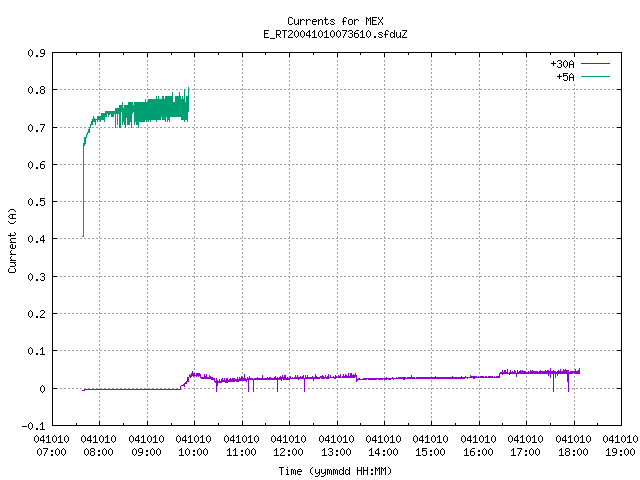Click the green +5A vertical rise starting at 0.4 A

[x=83, y=190]
